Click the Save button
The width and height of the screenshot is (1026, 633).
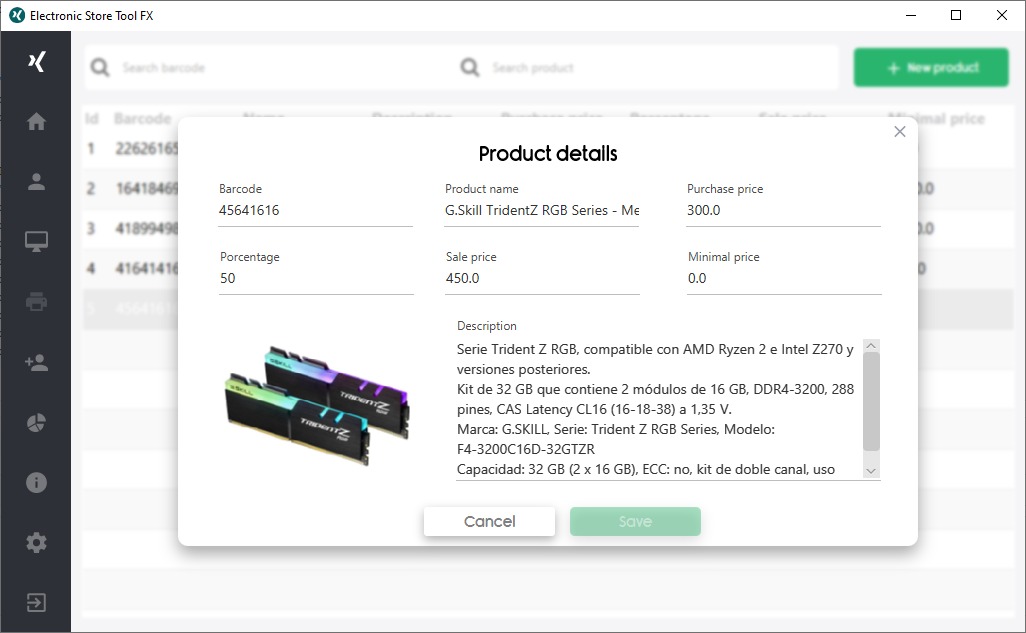[x=635, y=521]
